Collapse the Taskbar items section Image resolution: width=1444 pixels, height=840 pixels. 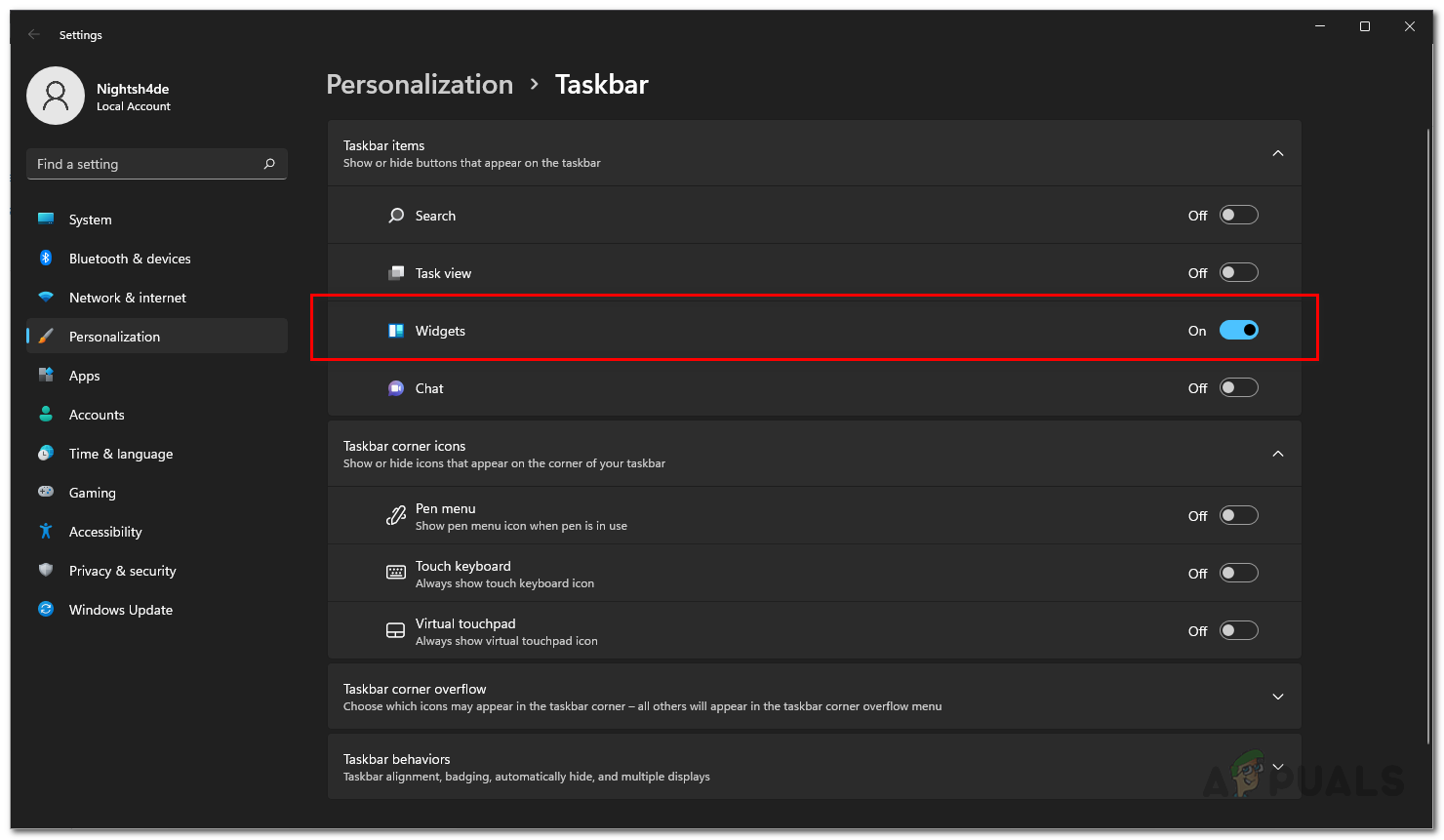[x=1277, y=153]
